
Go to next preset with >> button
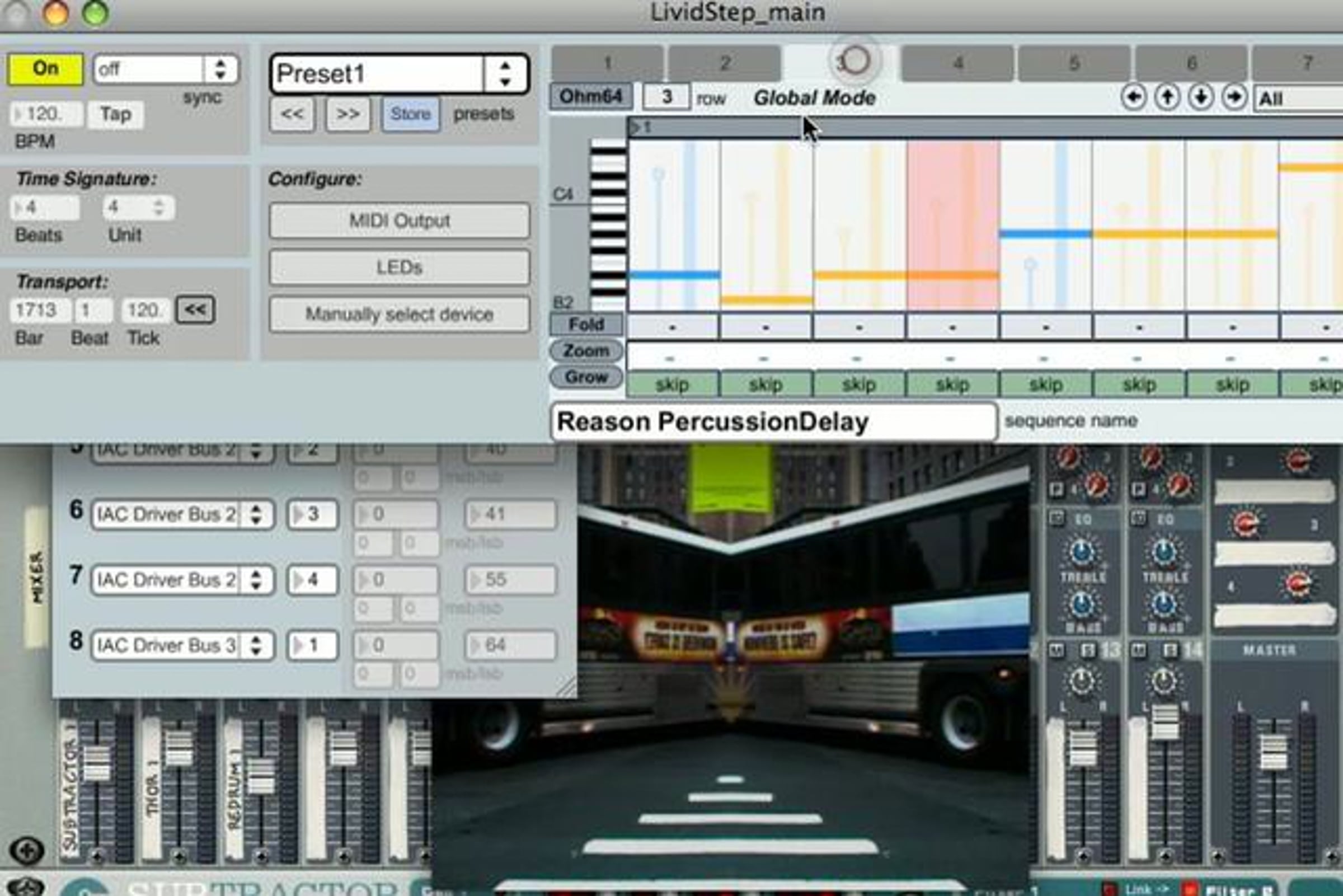point(348,114)
